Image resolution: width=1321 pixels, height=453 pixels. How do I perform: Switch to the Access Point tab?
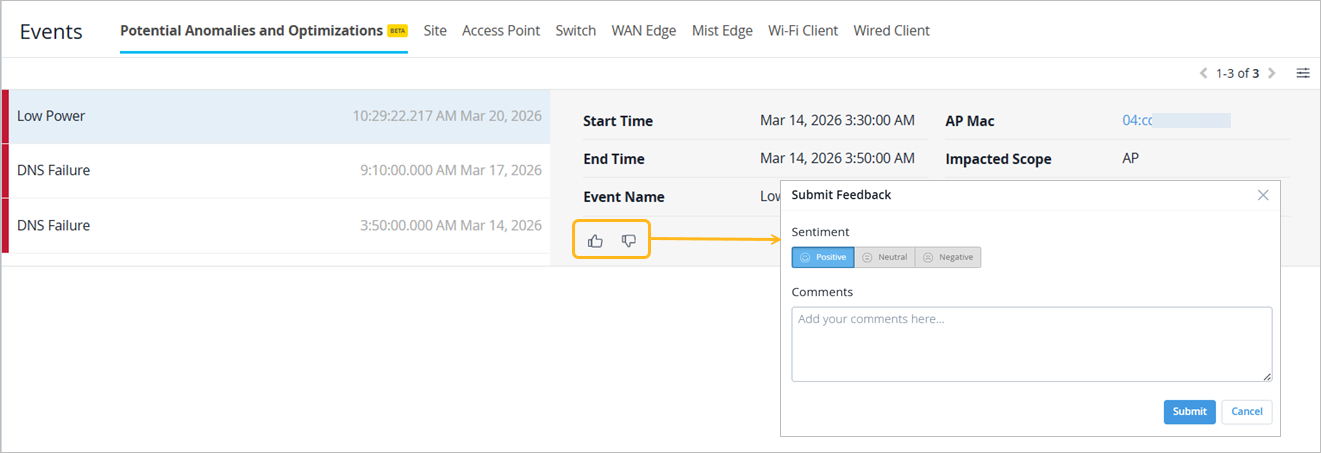(501, 31)
